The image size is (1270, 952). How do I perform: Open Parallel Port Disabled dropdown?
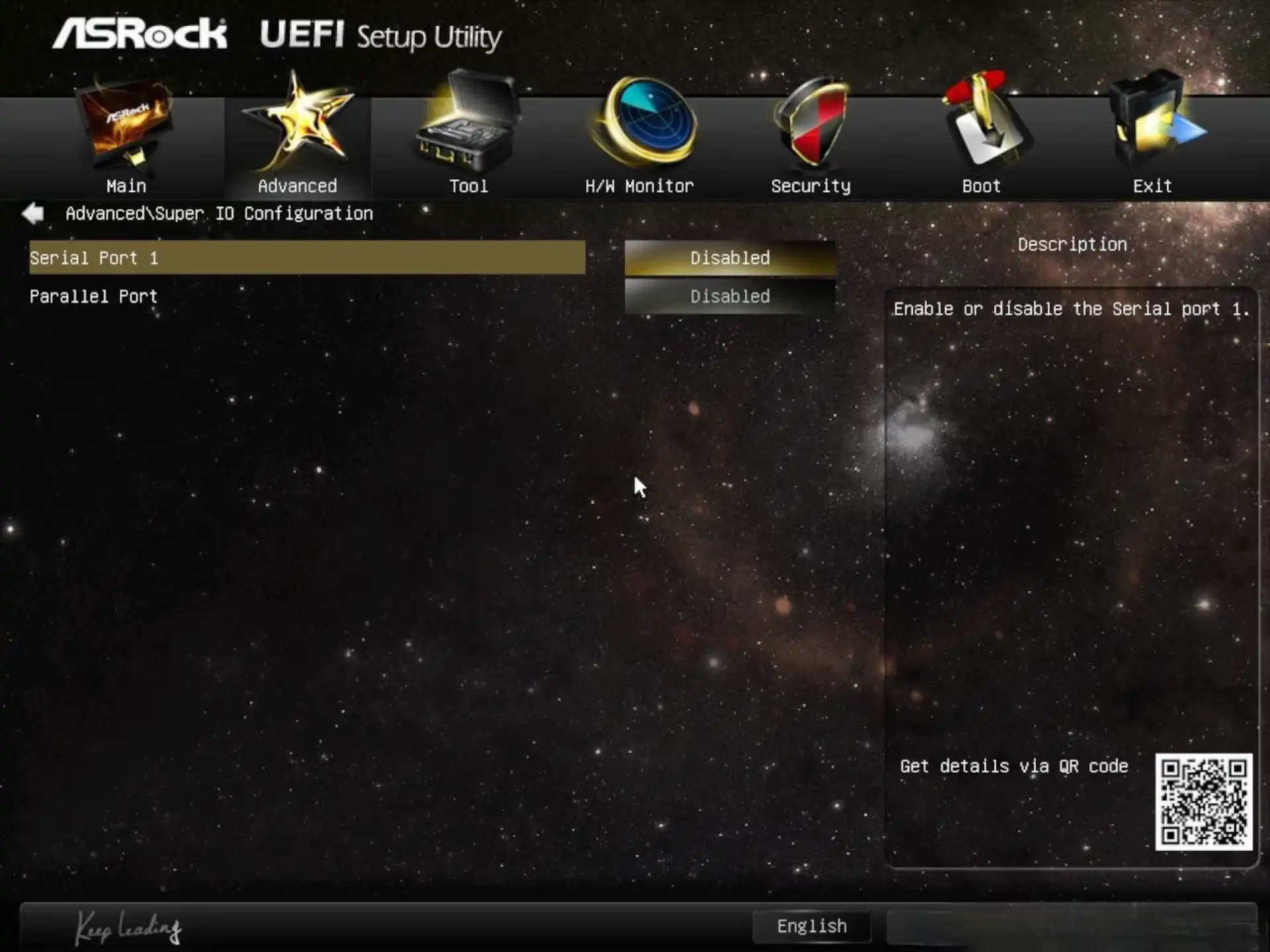pos(730,296)
